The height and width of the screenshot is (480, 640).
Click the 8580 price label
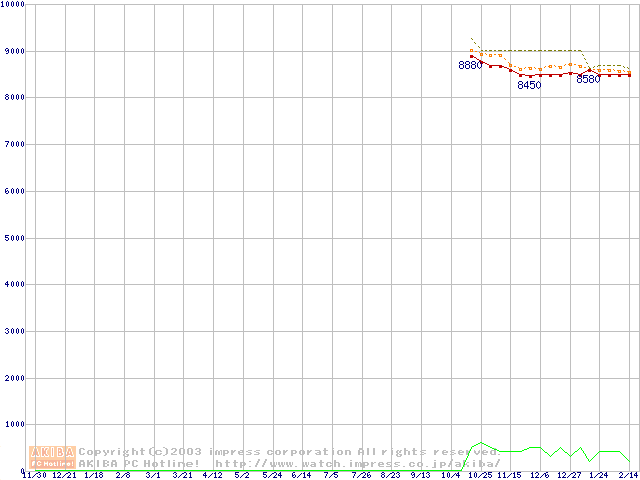tap(588, 80)
